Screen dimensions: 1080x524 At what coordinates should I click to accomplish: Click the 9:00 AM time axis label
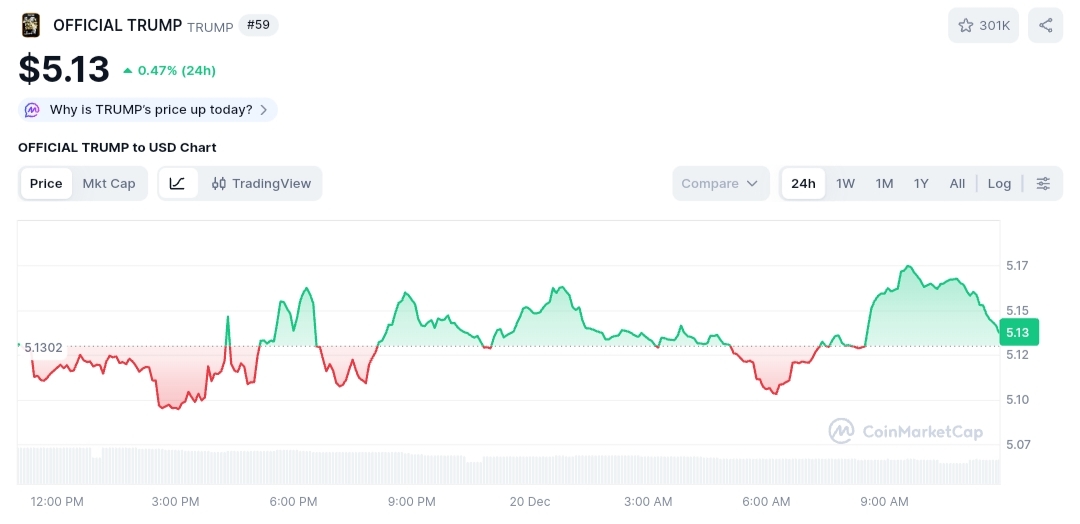click(x=884, y=502)
